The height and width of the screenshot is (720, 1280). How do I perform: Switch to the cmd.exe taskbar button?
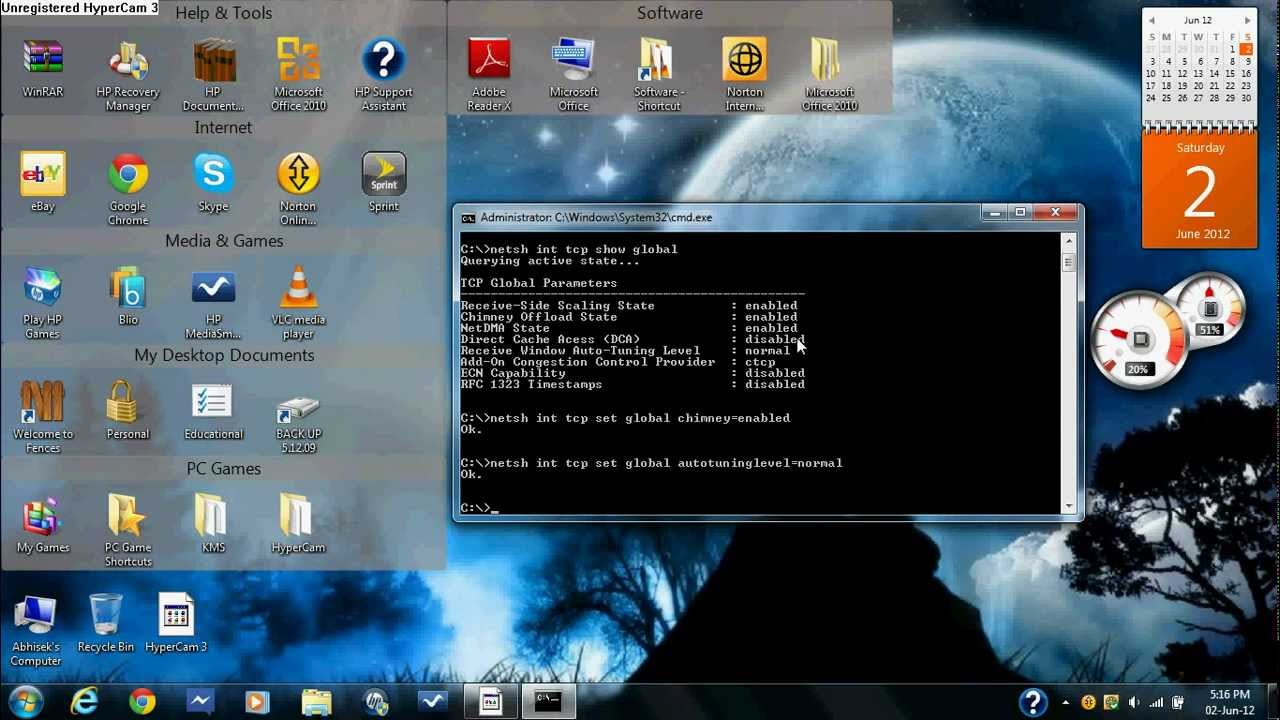pyautogui.click(x=548, y=701)
